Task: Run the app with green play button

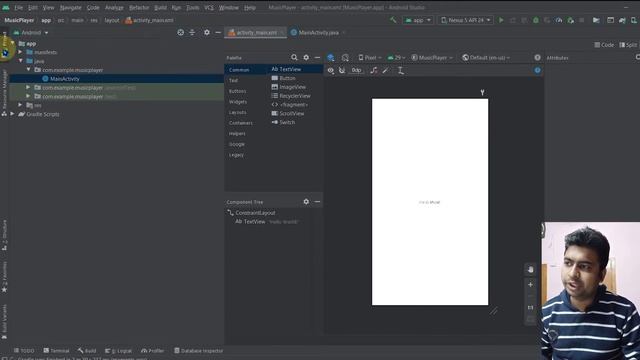Action: tap(501, 20)
